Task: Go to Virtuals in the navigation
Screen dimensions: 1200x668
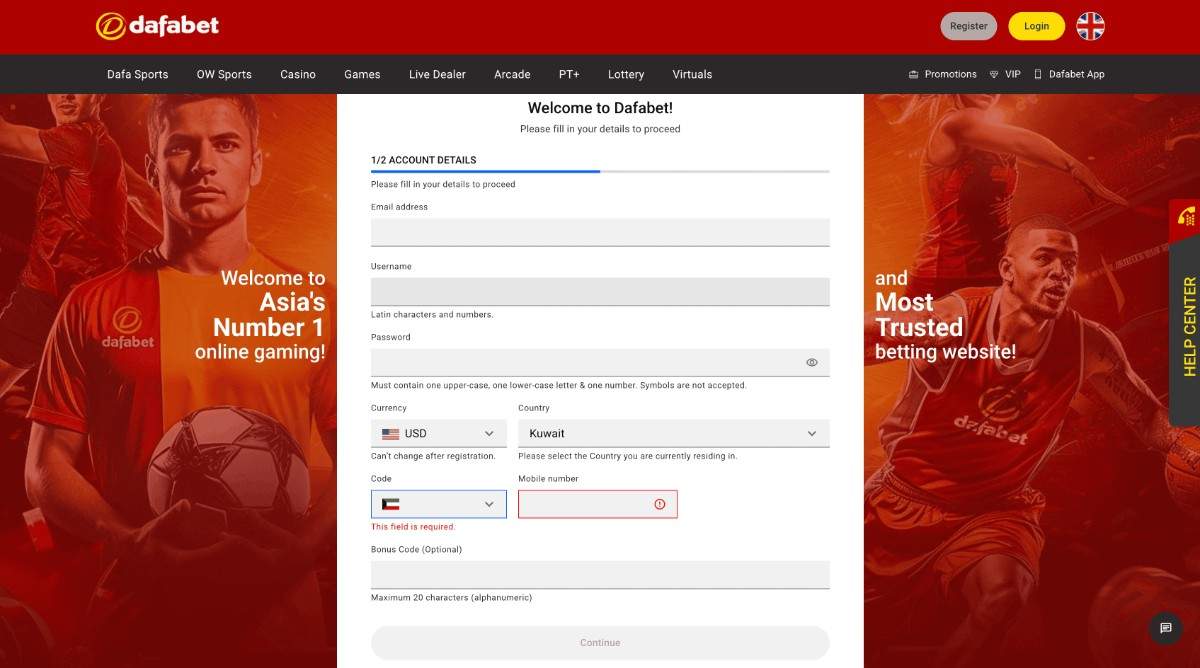Action: 692,74
